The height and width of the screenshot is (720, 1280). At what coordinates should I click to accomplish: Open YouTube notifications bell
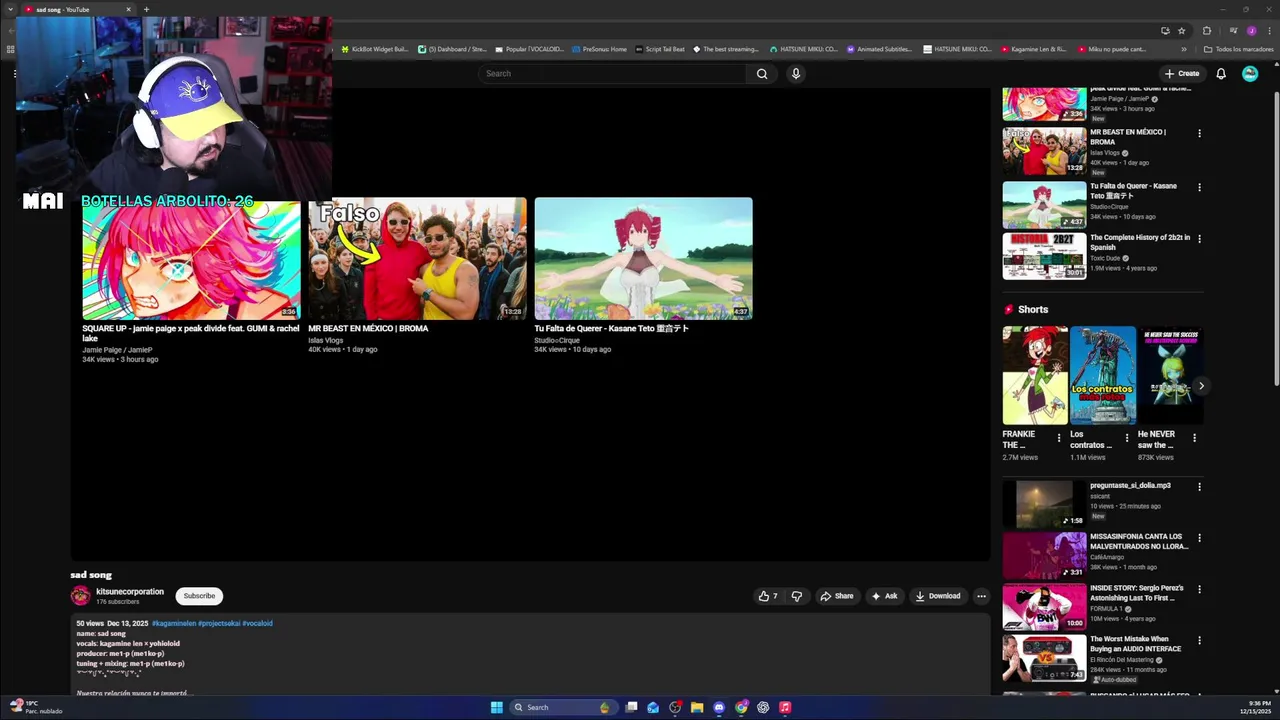pyautogui.click(x=1221, y=73)
